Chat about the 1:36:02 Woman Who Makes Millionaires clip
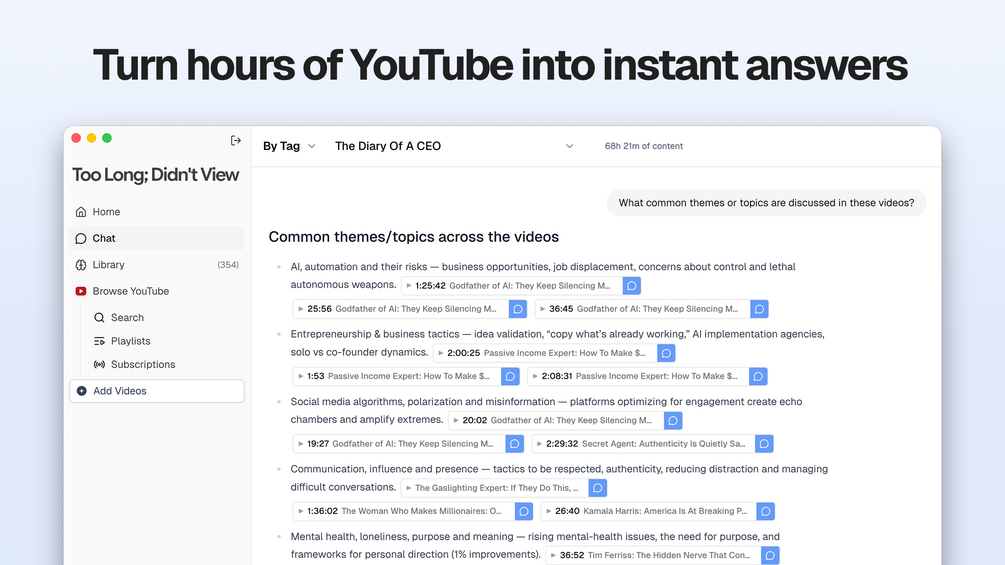 click(524, 511)
